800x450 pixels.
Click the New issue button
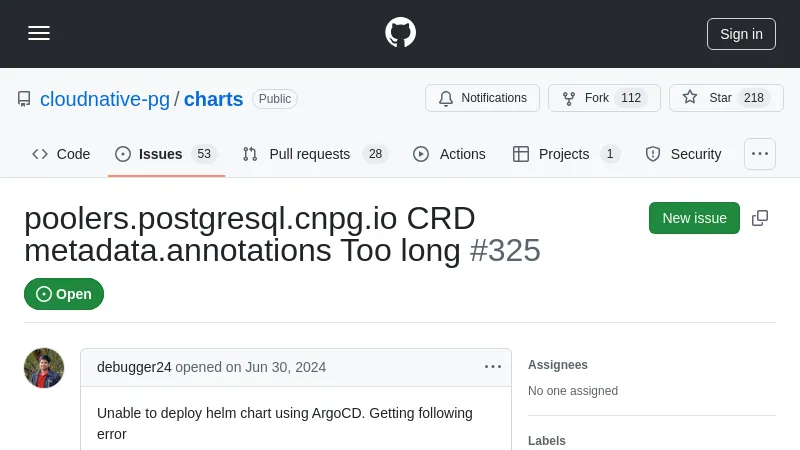(694, 218)
